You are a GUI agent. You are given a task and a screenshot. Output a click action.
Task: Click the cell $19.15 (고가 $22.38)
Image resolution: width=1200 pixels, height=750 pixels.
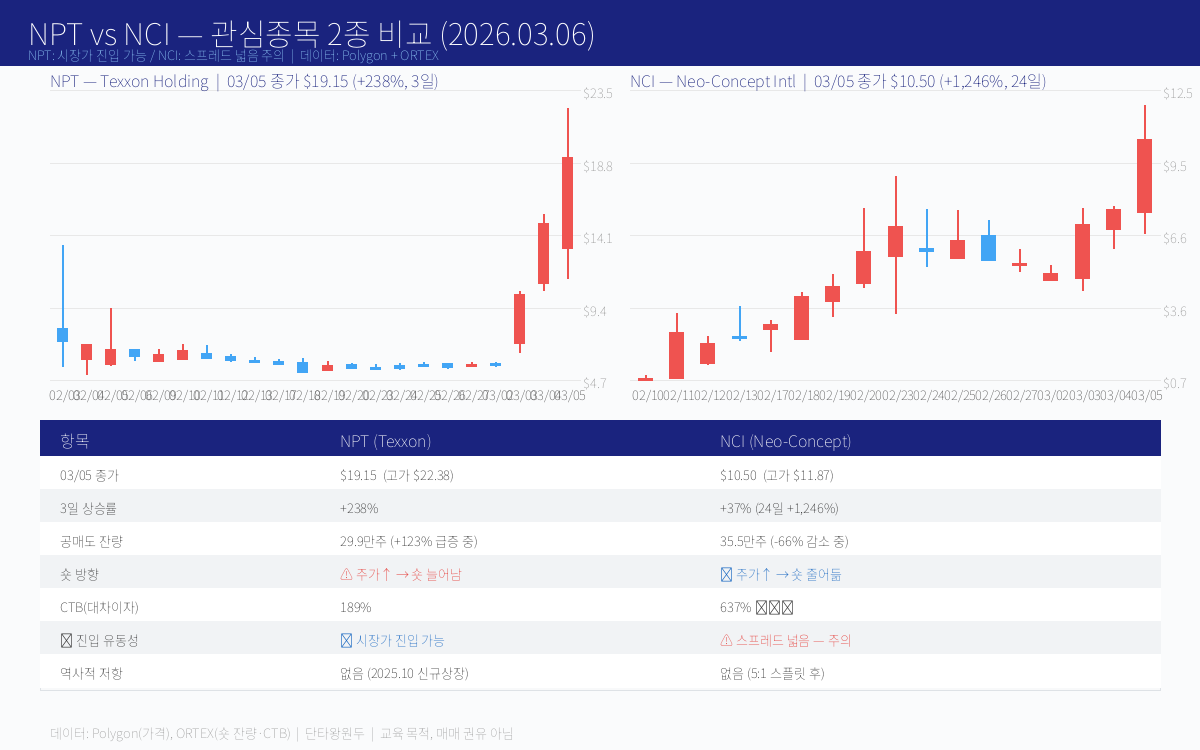tap(397, 476)
